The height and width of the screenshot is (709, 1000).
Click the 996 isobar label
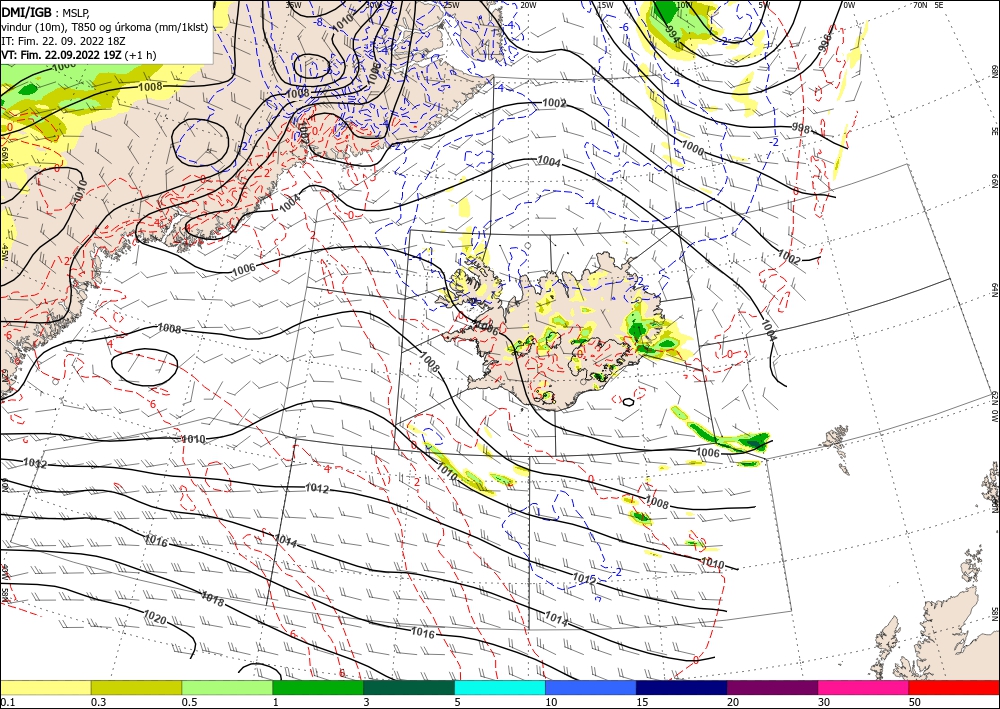coord(825,41)
